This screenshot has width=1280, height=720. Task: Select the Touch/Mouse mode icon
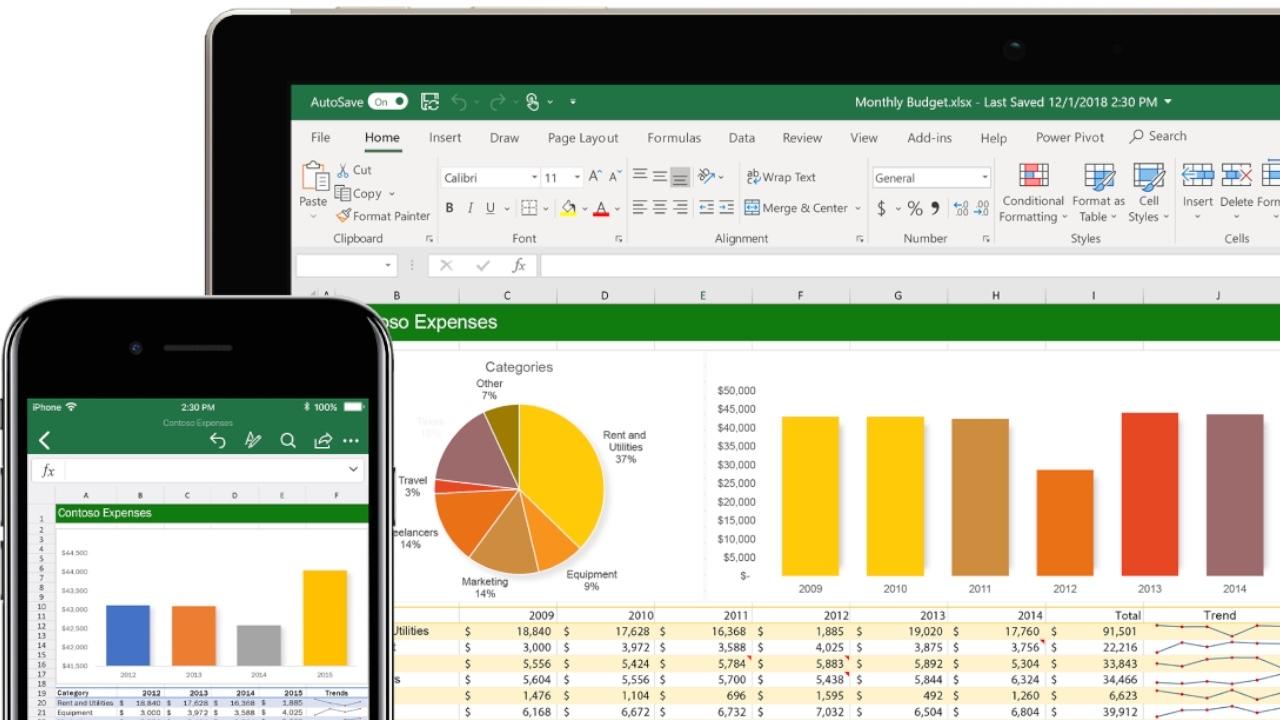[x=533, y=102]
